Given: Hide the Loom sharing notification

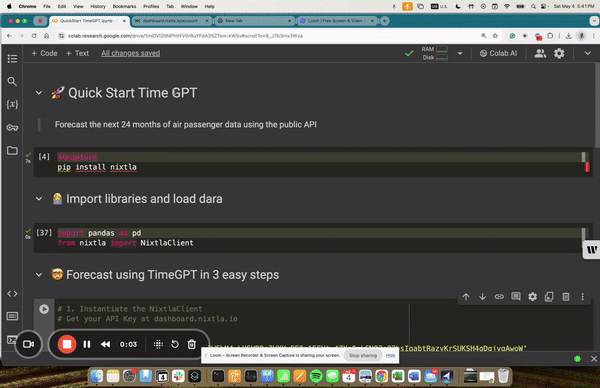Looking at the screenshot, I should click(390, 355).
